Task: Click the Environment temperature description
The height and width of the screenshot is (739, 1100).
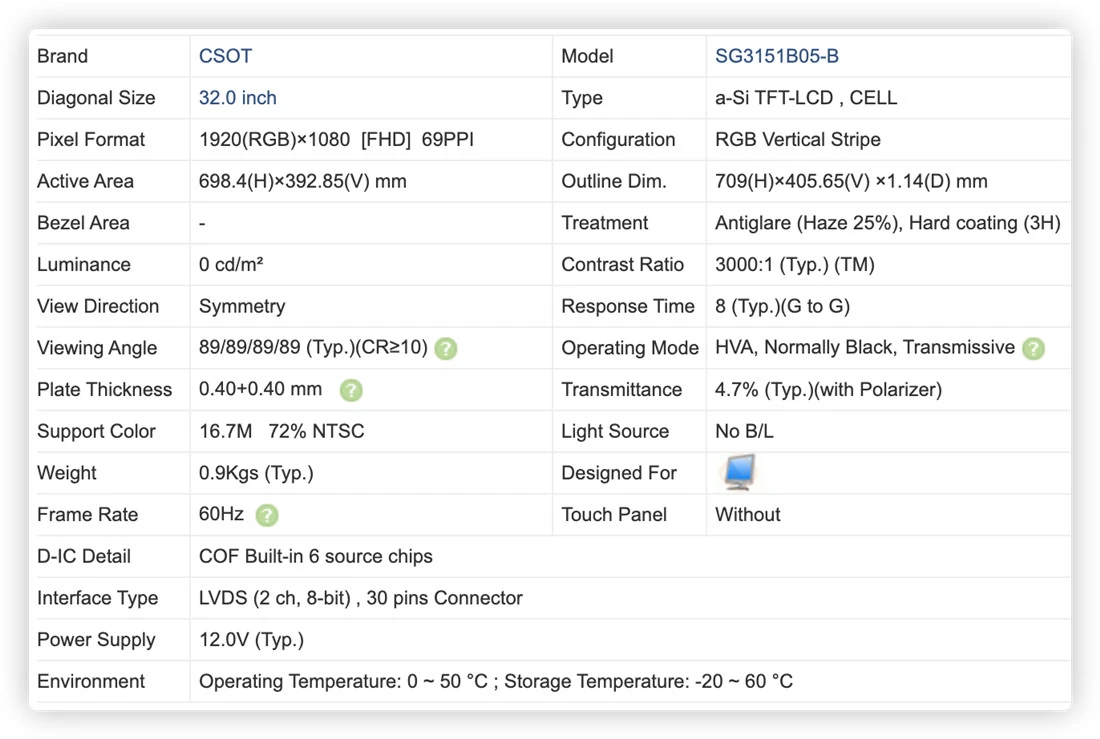Action: click(495, 681)
